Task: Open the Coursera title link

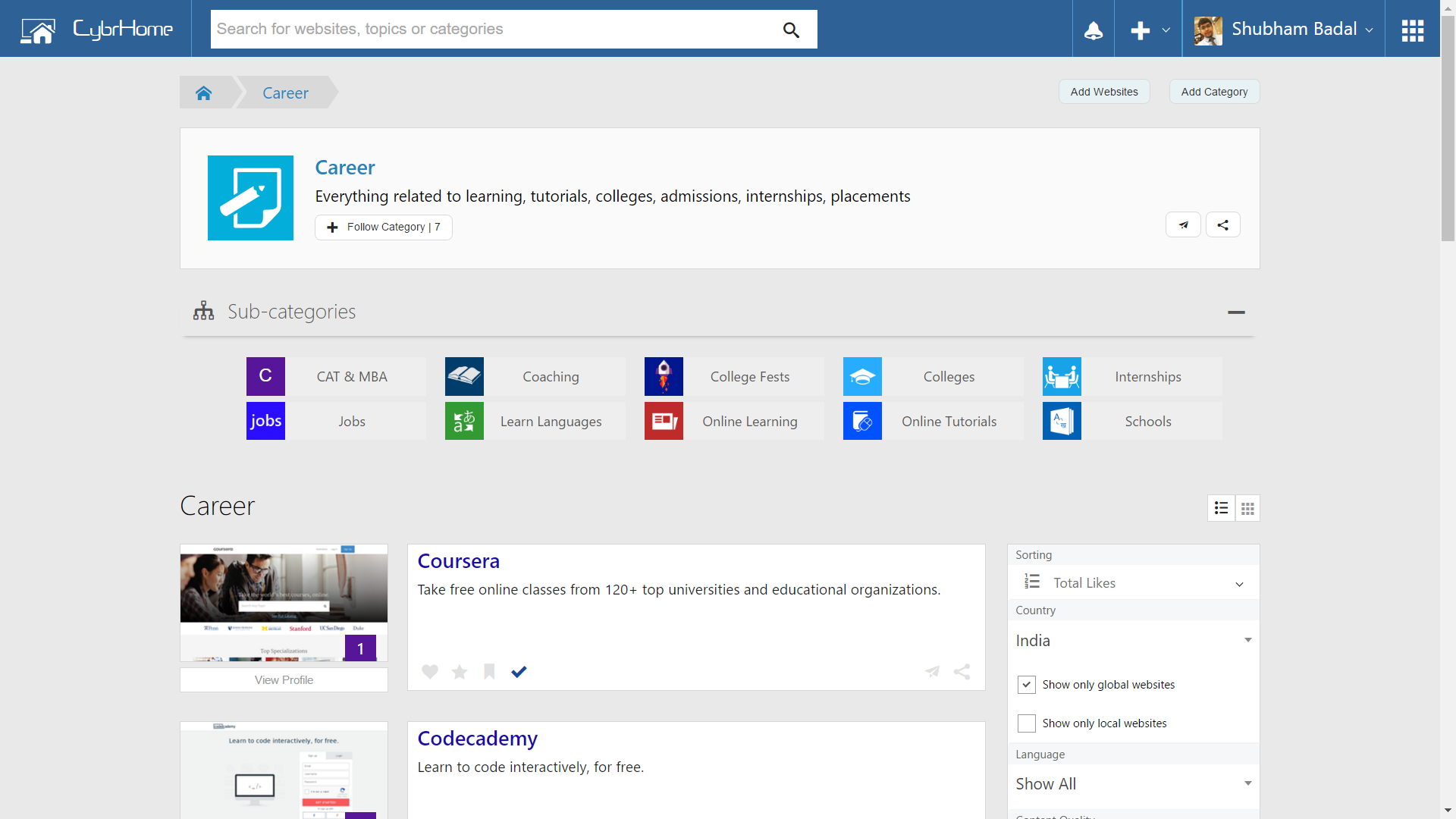Action: (459, 561)
